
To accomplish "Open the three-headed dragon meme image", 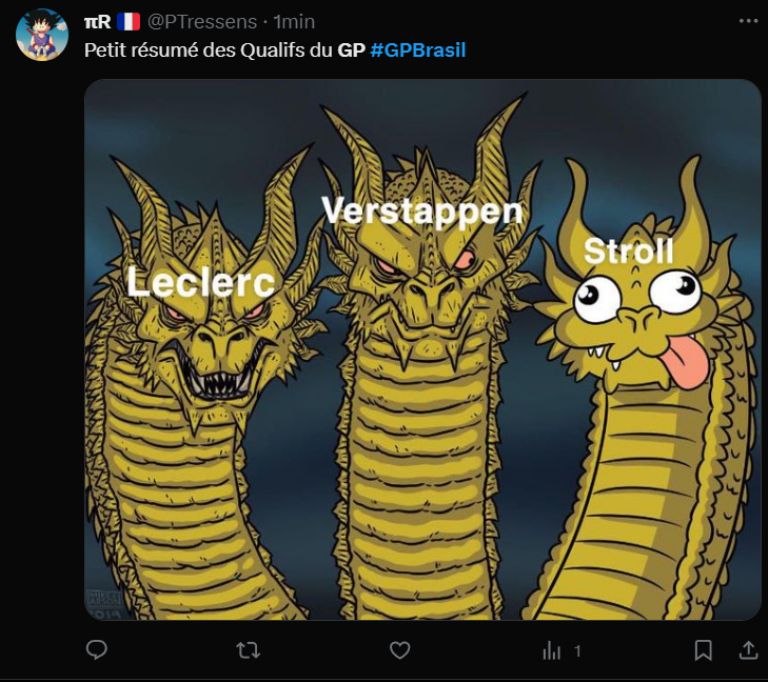I will (422, 349).
